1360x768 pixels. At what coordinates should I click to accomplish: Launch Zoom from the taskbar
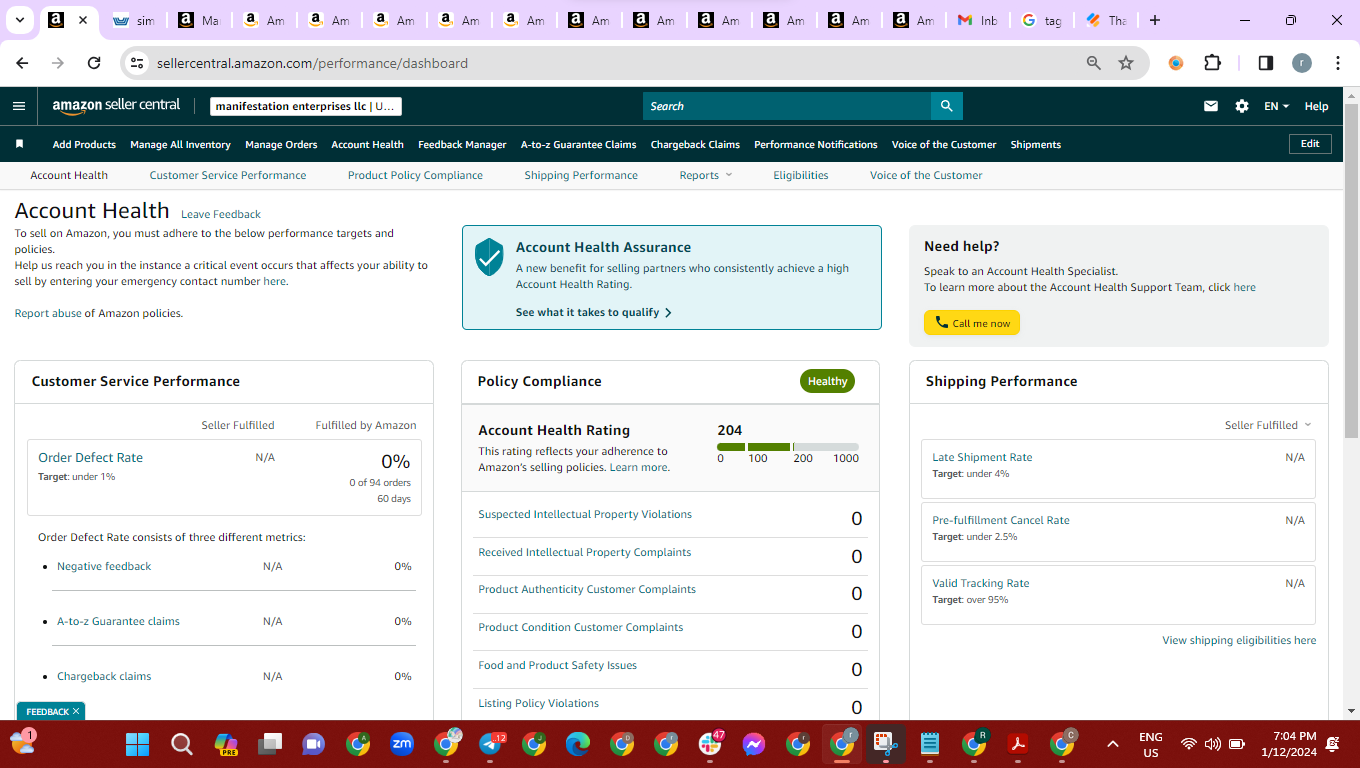point(402,744)
